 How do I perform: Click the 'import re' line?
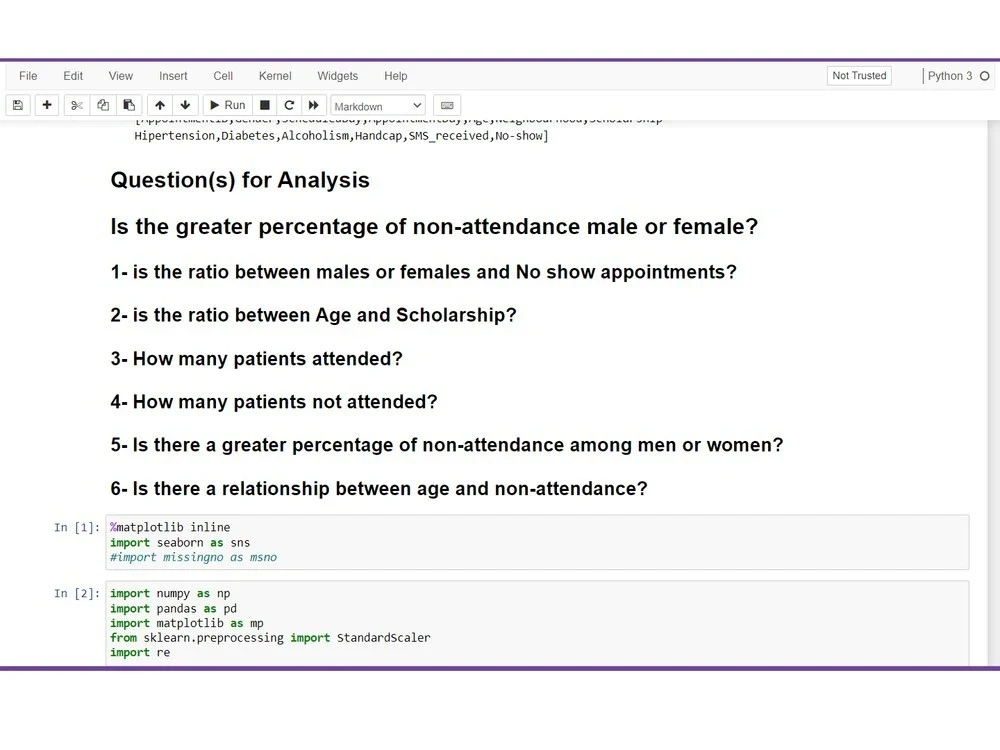coord(140,652)
